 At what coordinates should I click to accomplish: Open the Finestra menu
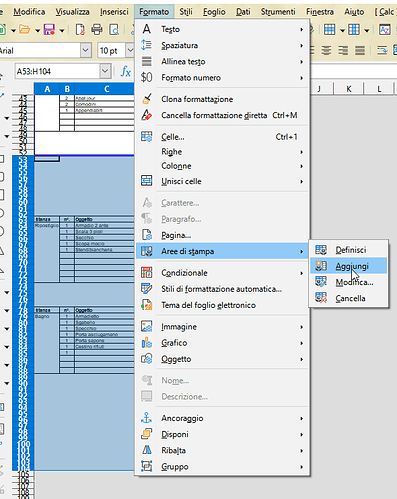tap(320, 12)
